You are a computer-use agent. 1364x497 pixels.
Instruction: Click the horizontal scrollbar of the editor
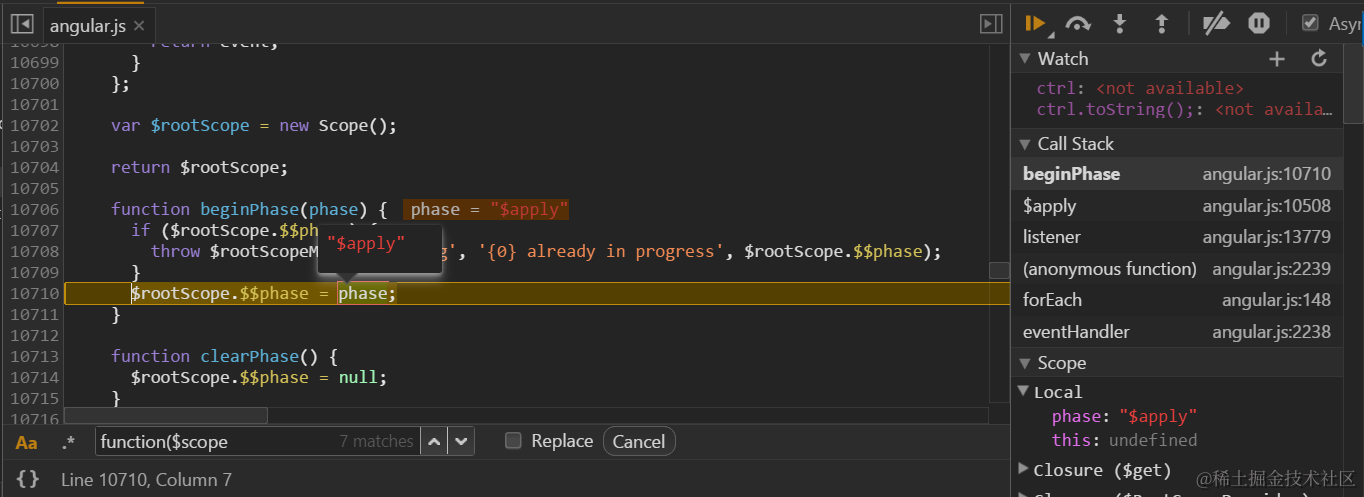(166, 415)
